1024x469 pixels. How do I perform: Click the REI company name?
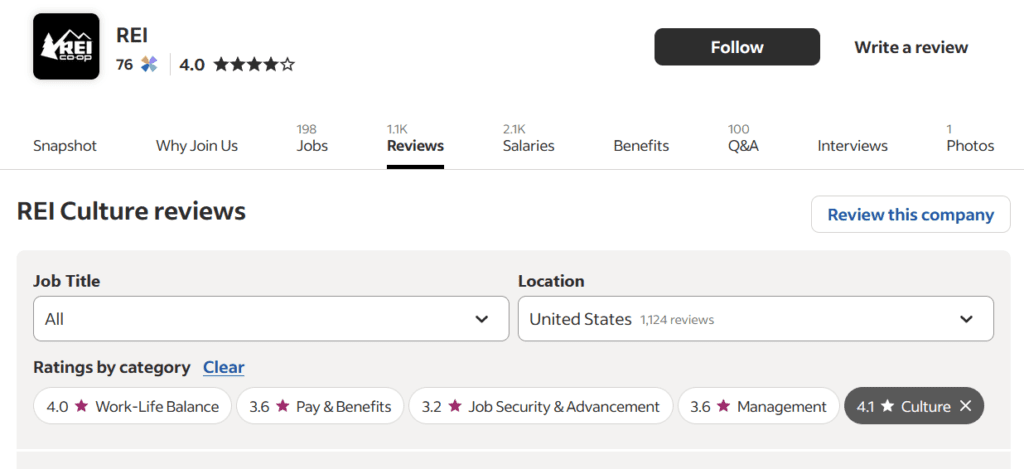(132, 35)
